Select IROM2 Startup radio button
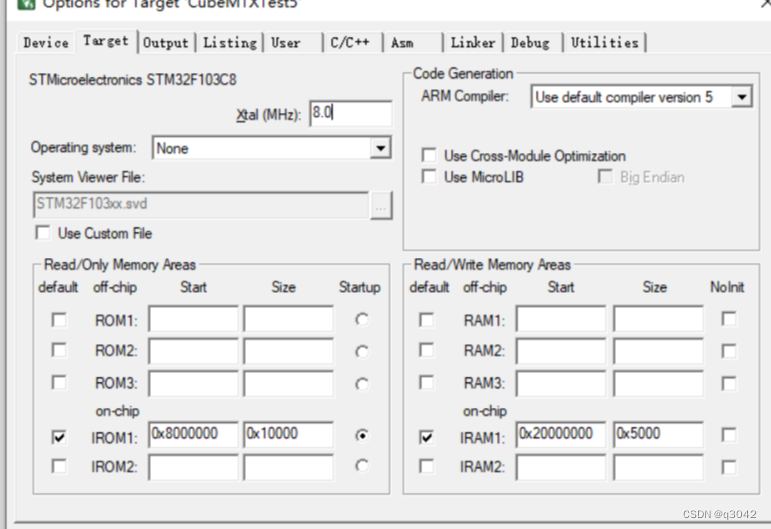This screenshot has height=529, width=771. (362, 465)
